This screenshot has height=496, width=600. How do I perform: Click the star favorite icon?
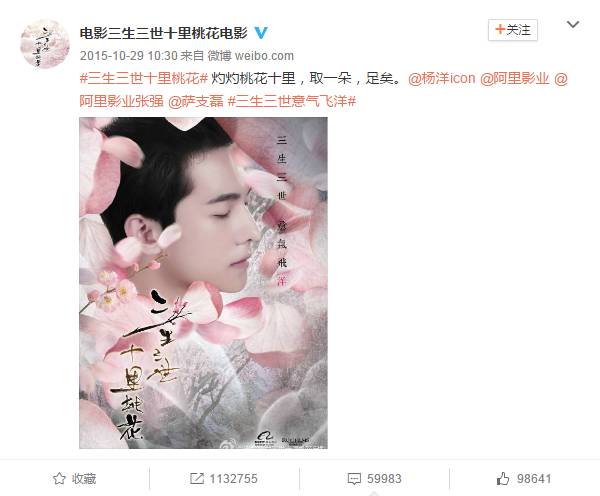(x=59, y=478)
